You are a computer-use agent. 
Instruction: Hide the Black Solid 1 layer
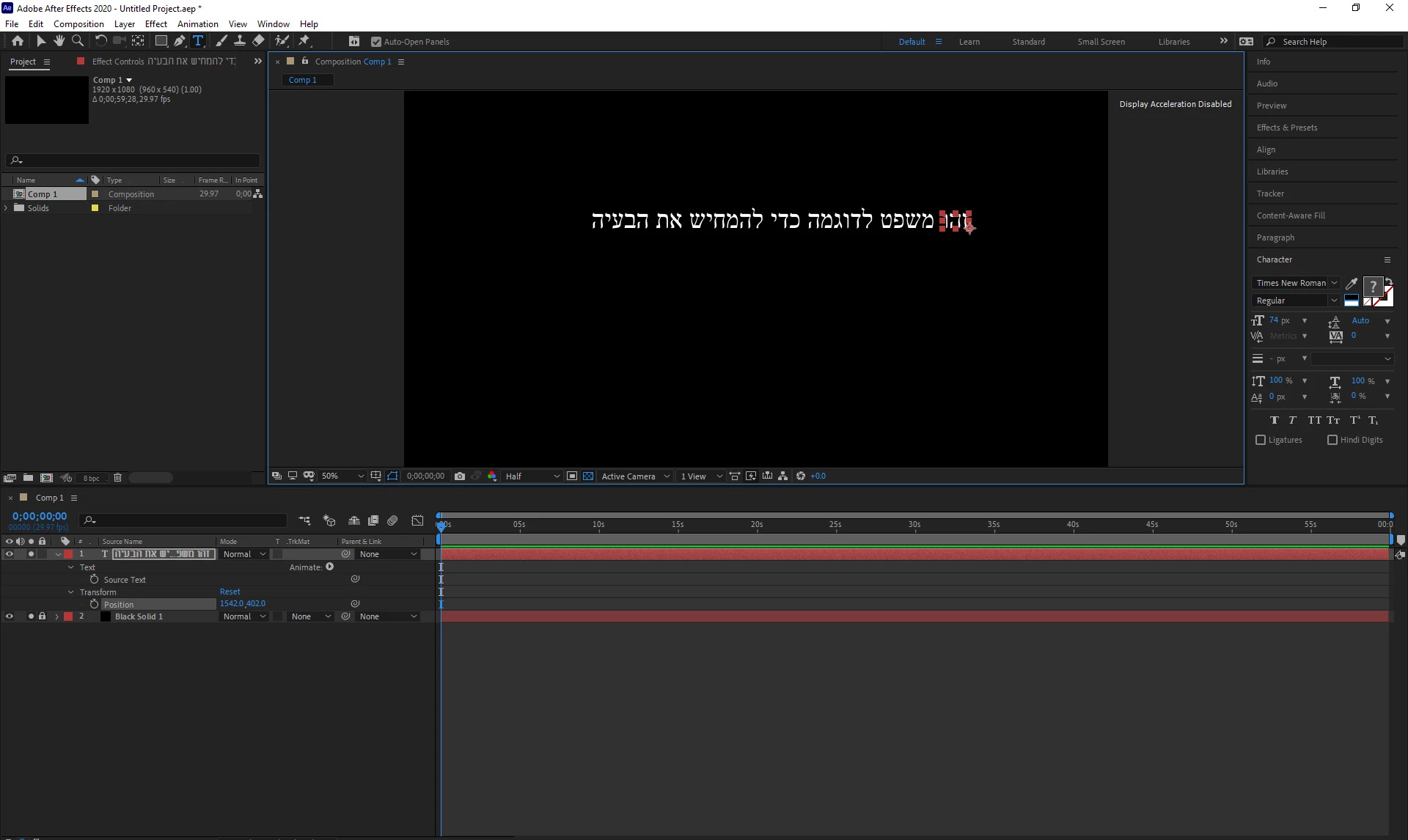pos(10,616)
